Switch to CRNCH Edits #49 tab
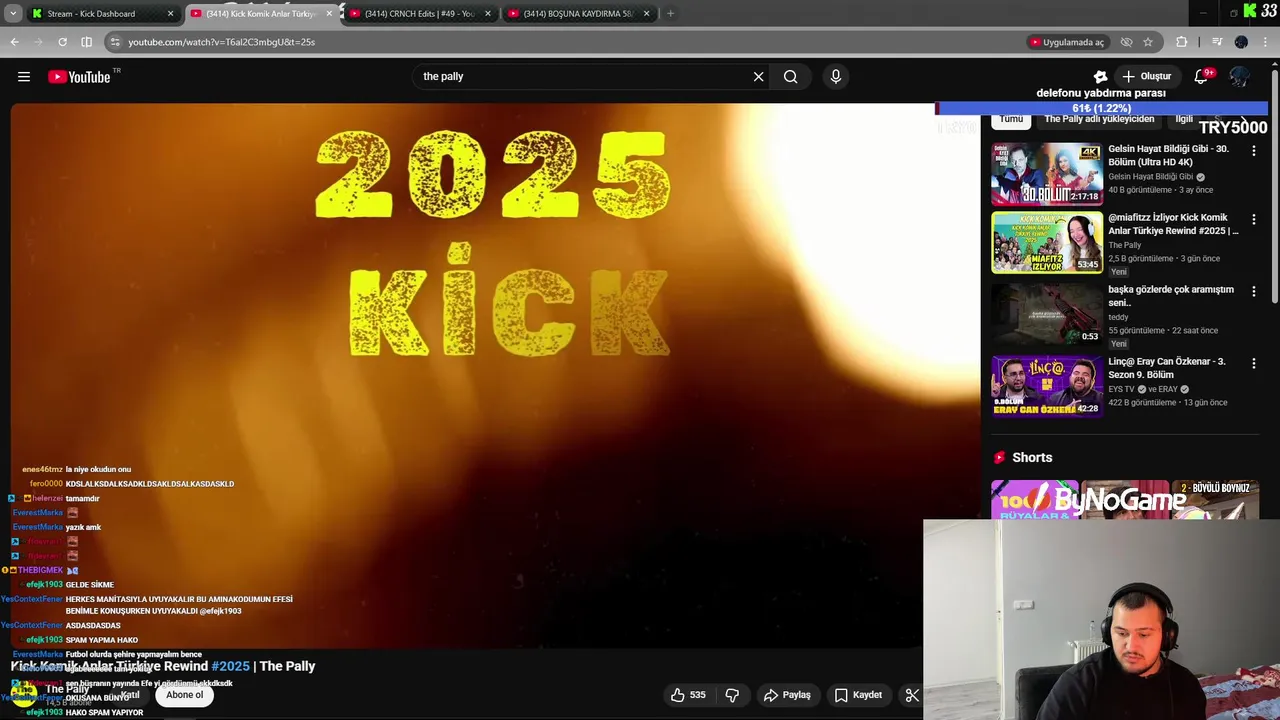 coord(418,14)
